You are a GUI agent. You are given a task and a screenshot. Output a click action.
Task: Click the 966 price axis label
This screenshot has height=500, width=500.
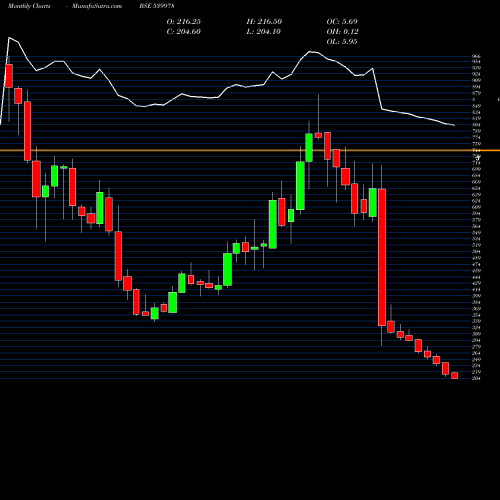pyautogui.click(x=476, y=57)
